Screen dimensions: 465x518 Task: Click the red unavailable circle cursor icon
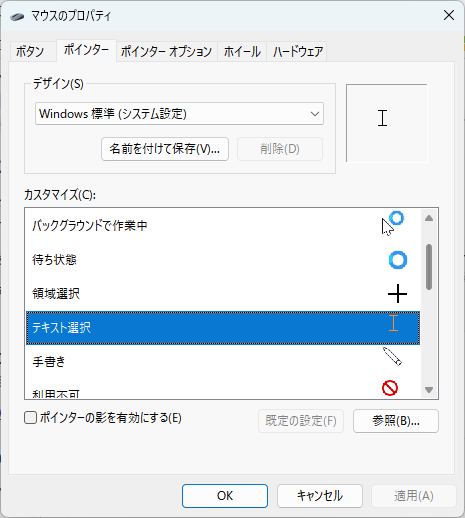(390, 388)
